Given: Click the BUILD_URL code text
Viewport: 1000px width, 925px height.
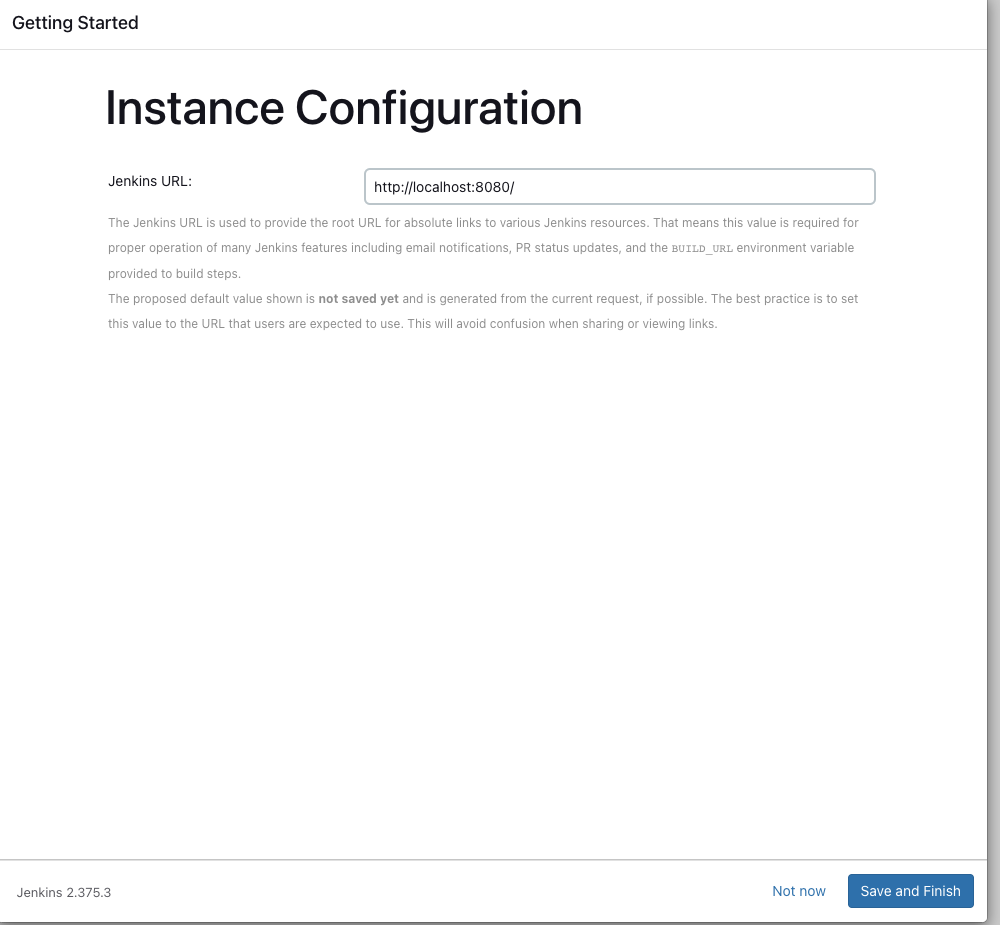Looking at the screenshot, I should coord(702,248).
